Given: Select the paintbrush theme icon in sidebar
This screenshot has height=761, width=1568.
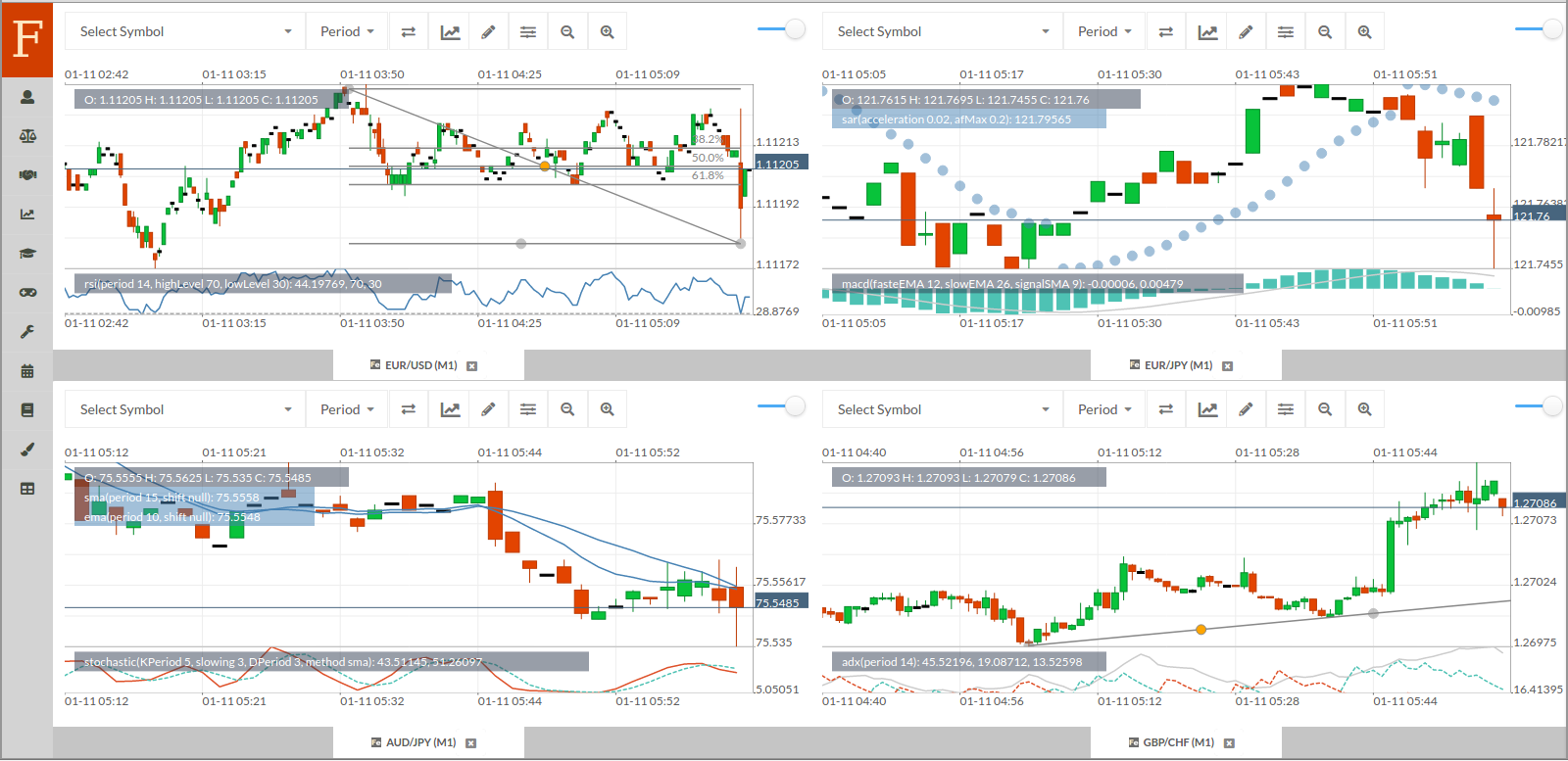Looking at the screenshot, I should coord(27,450).
